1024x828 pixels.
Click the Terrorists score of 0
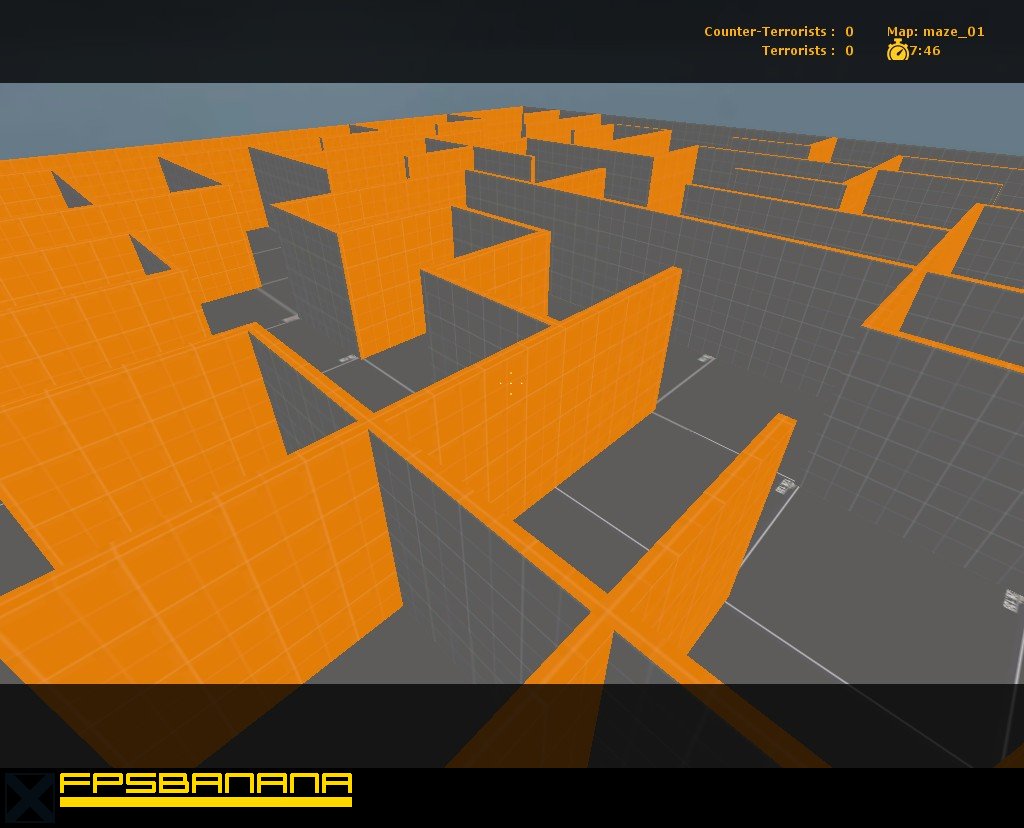848,51
